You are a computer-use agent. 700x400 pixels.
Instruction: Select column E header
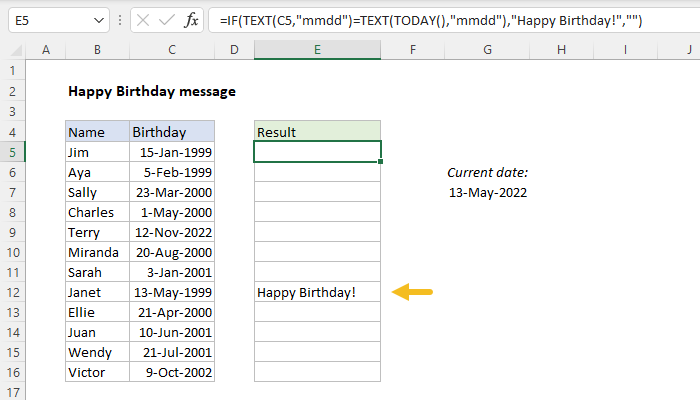click(317, 50)
